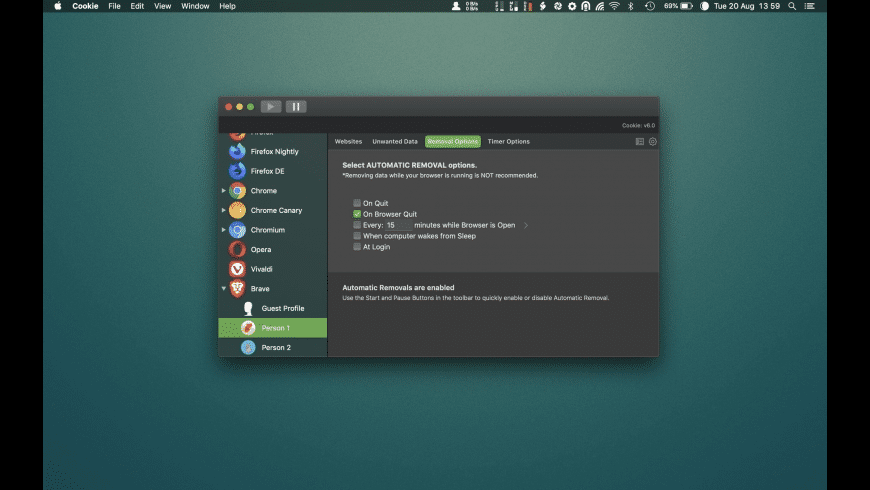This screenshot has height=490, width=870.
Task: Expand the Chromium disclosure triangle
Action: click(x=224, y=230)
